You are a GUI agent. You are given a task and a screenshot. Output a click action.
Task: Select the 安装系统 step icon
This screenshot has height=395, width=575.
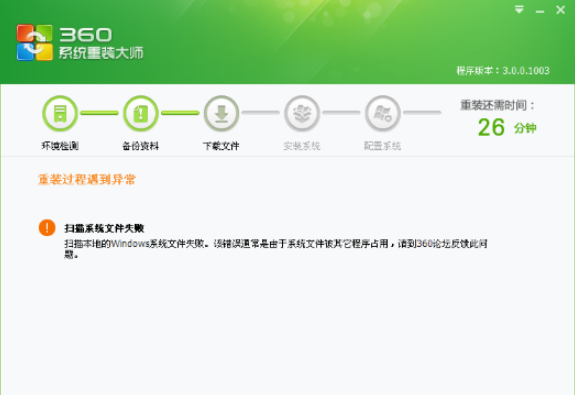[x=302, y=113]
